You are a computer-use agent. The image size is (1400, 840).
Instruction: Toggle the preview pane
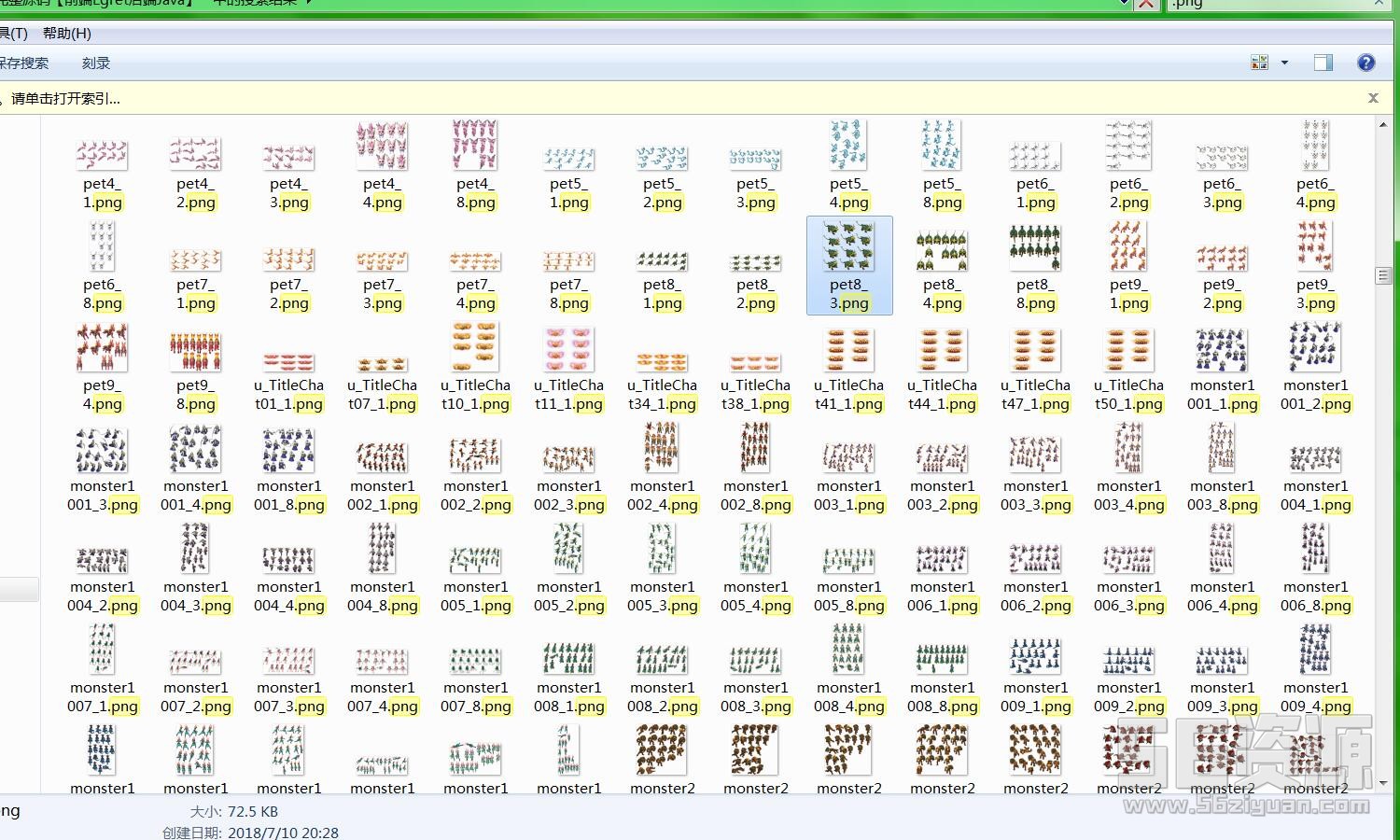(1323, 63)
